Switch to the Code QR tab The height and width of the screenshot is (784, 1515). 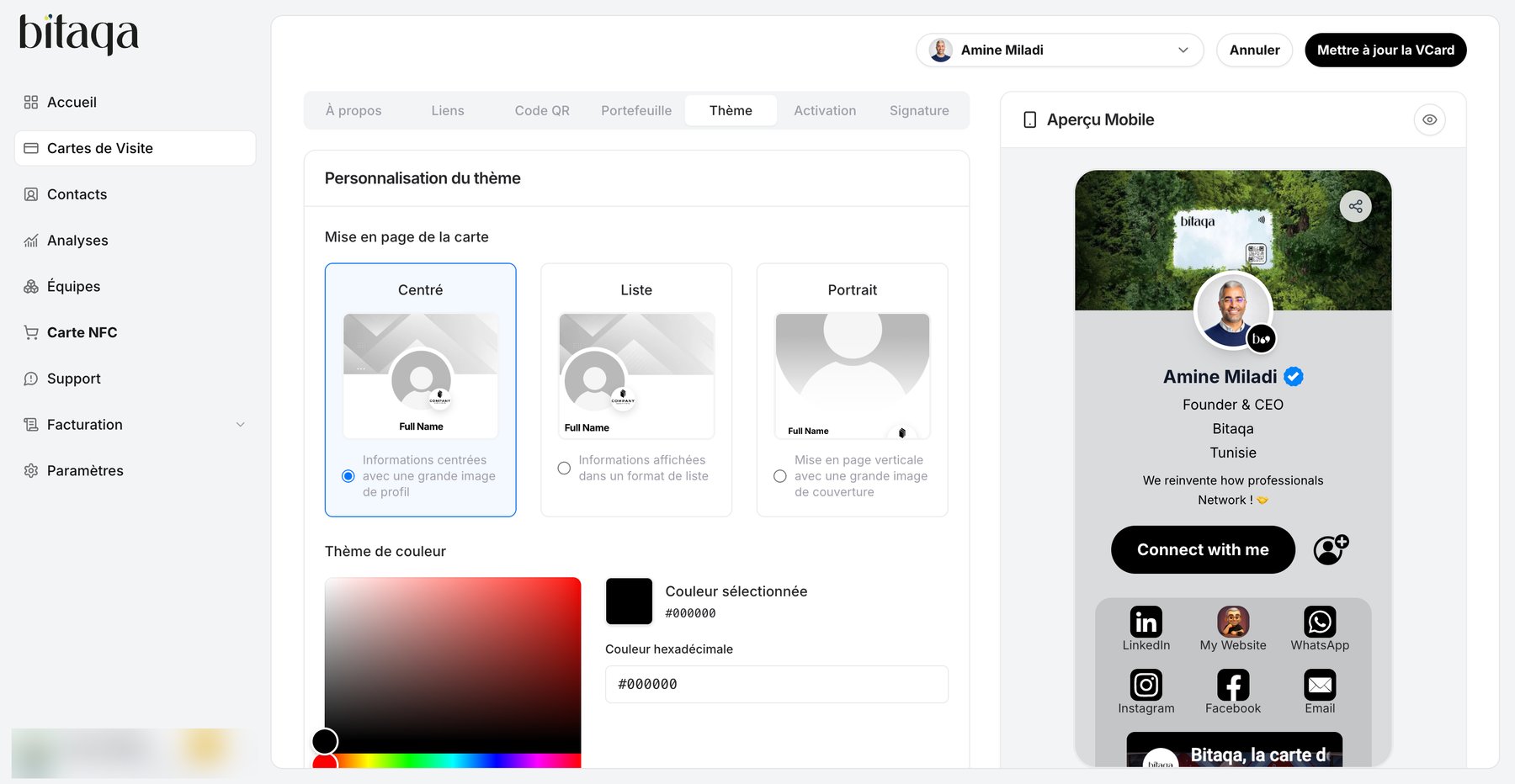(x=542, y=111)
